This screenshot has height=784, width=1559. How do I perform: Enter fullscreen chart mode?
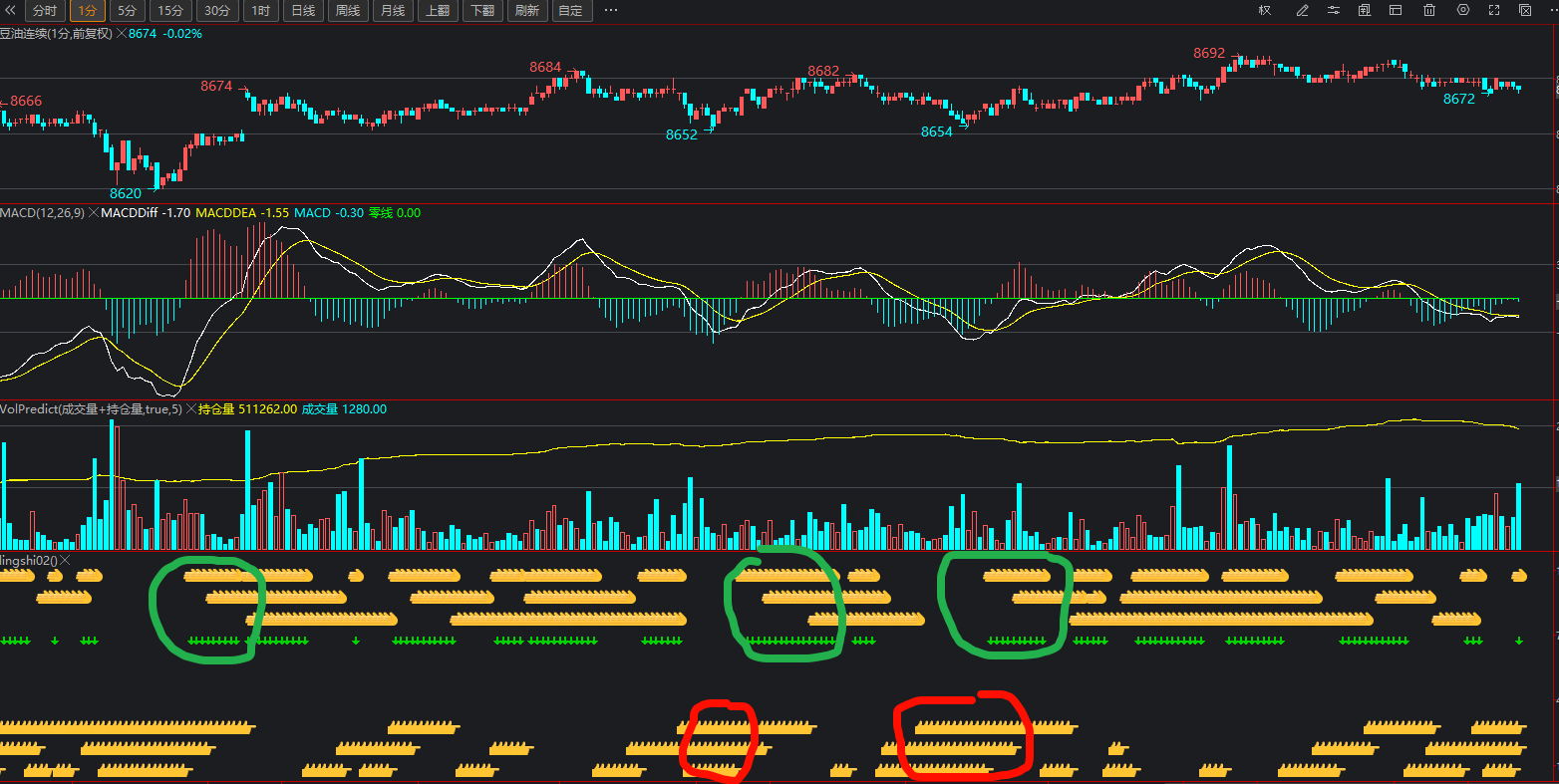point(1494,11)
